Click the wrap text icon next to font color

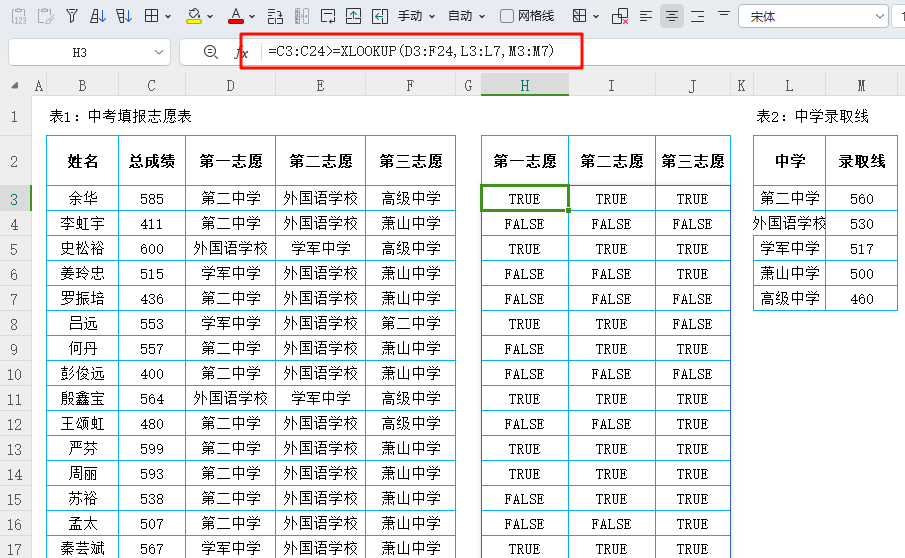pyautogui.click(x=275, y=16)
